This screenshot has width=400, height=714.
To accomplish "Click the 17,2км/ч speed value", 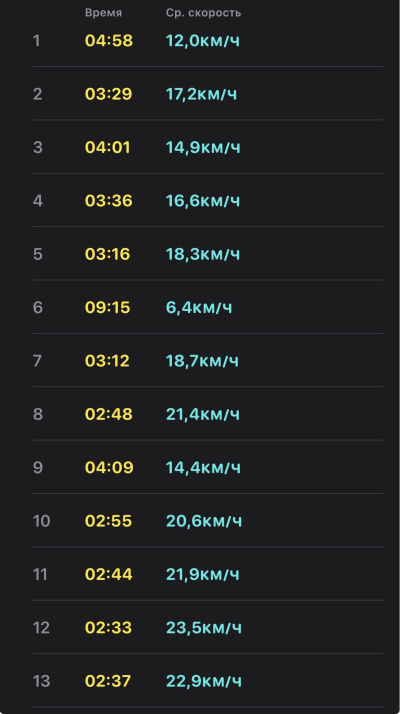I will click(201, 94).
